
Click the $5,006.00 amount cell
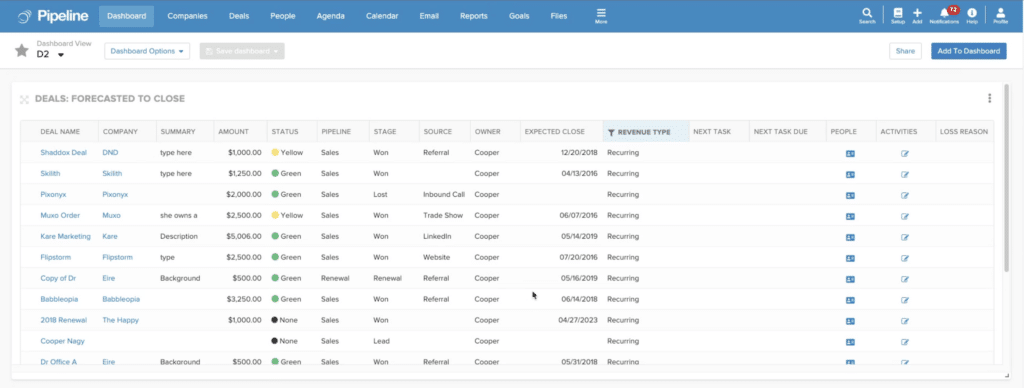[244, 236]
